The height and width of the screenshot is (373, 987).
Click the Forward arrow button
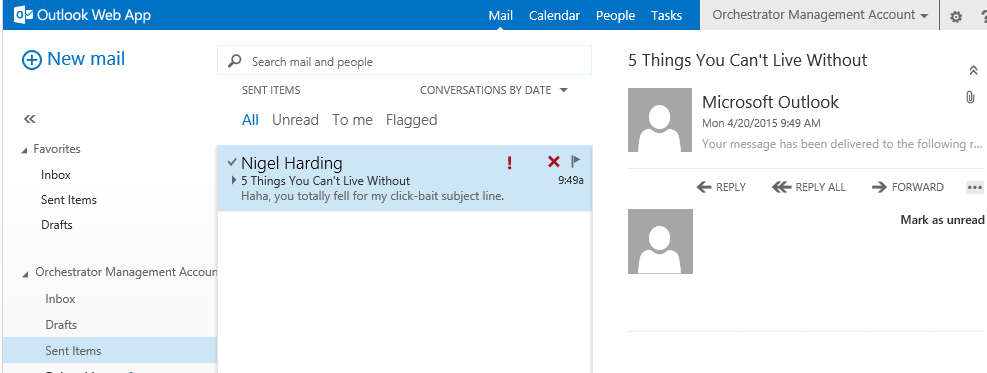908,187
